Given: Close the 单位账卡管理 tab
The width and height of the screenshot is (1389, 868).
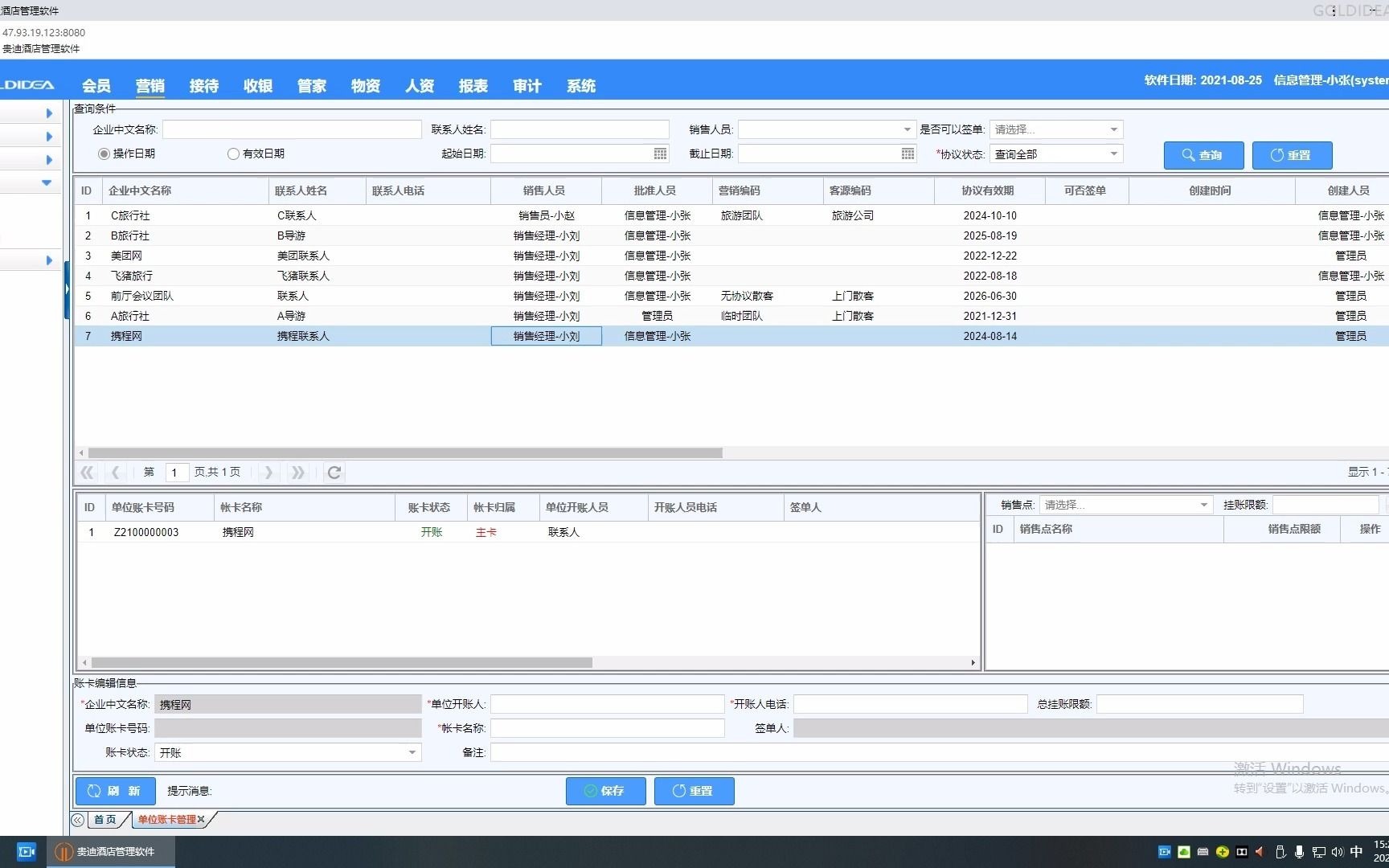Looking at the screenshot, I should pyautogui.click(x=201, y=820).
